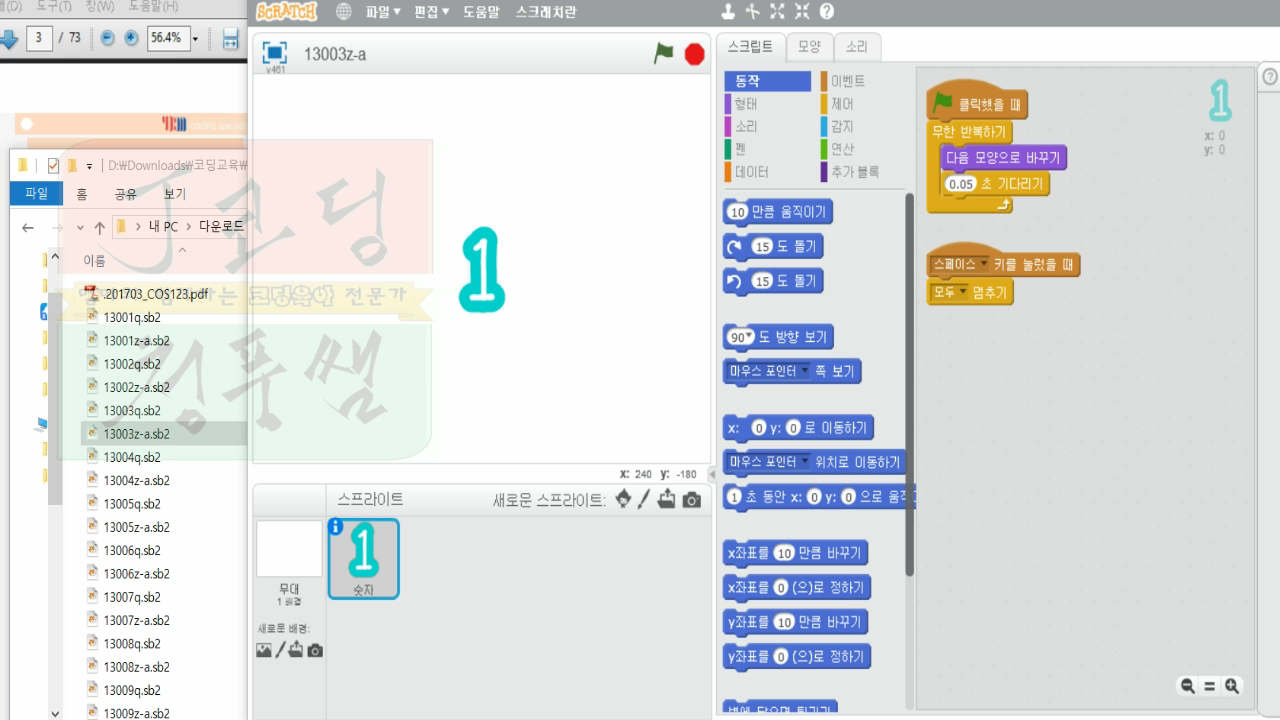Switch to the 모양 costumes tab
The image size is (1280, 720).
pyautogui.click(x=809, y=47)
